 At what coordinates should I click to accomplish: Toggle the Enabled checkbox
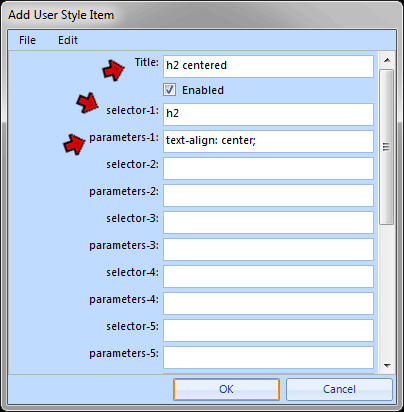click(x=169, y=90)
